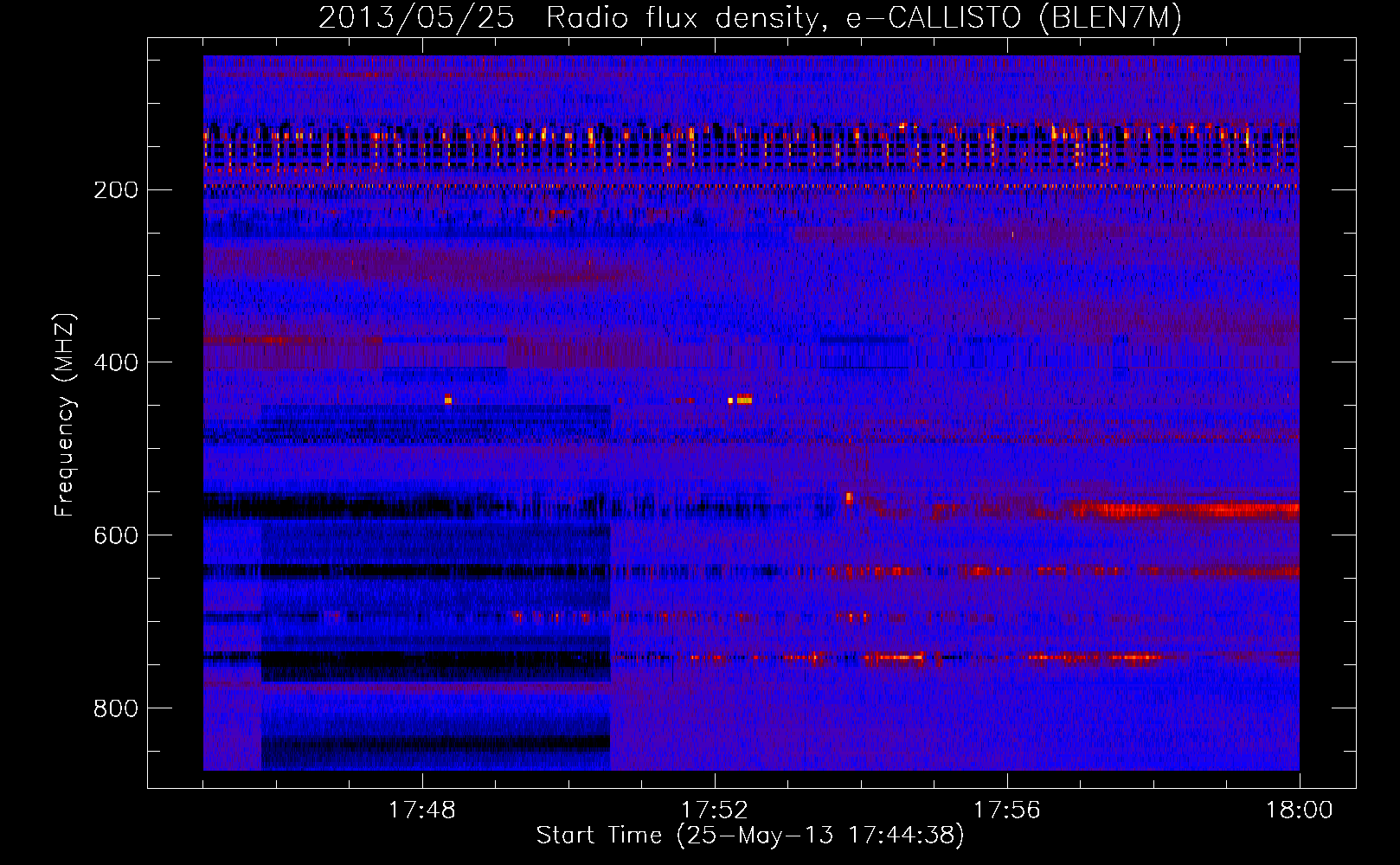This screenshot has width=1400, height=865.
Task: Click the 800 frequency tick label
Action: coord(116,708)
